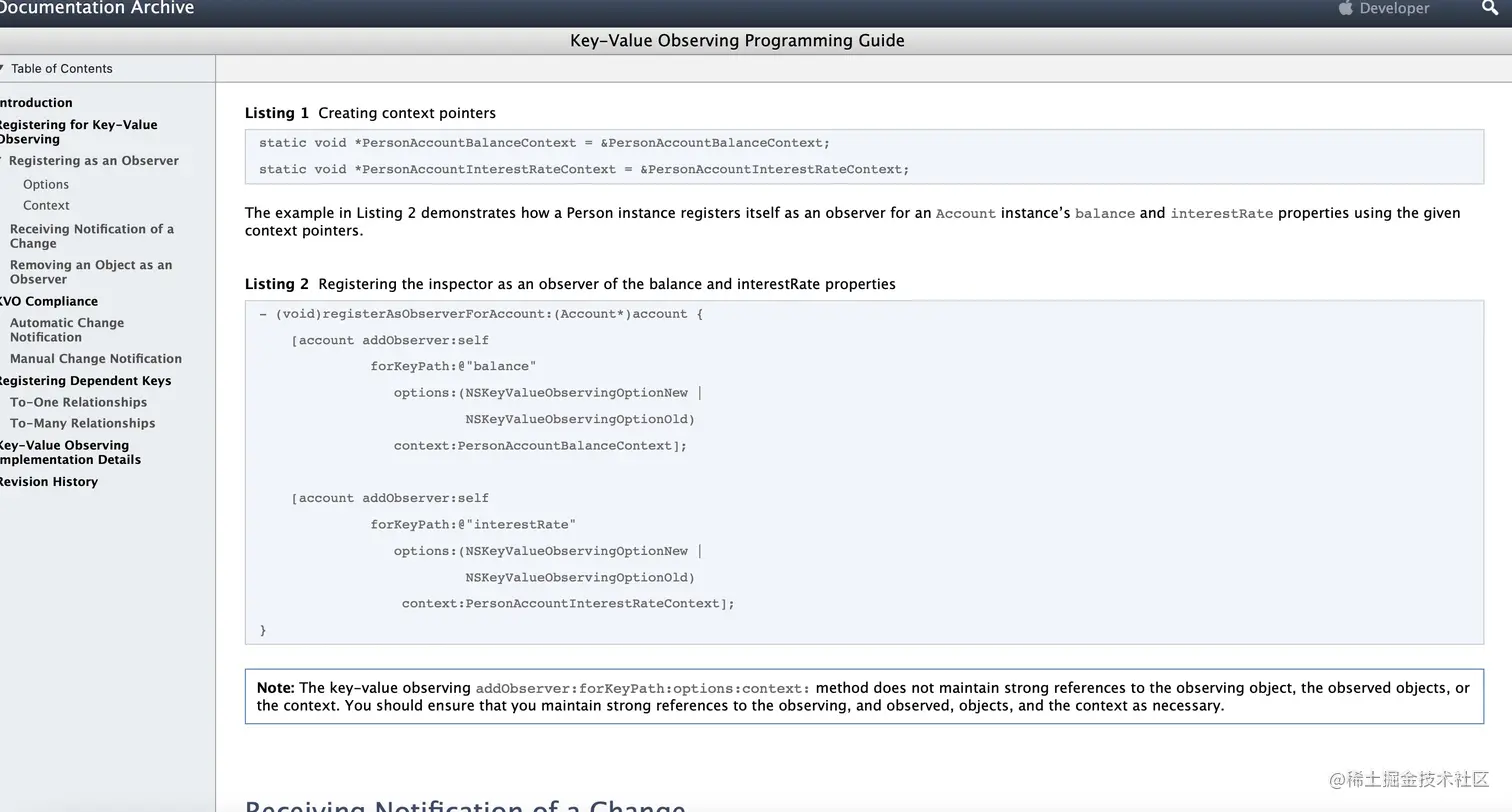1512x812 pixels.
Task: Open the KVO Compliance chapter
Action: pyautogui.click(x=49, y=302)
